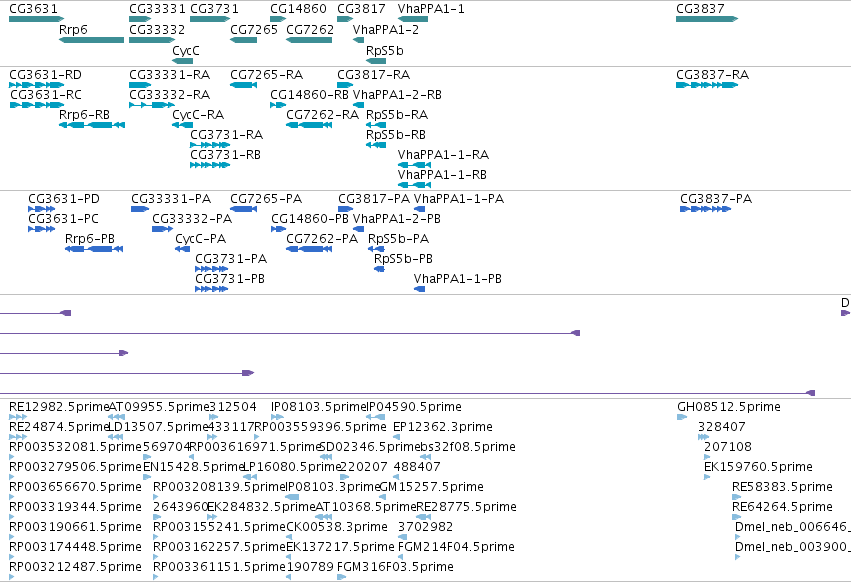
Task: Click EST CK00538.3prime
Action: (x=336, y=527)
